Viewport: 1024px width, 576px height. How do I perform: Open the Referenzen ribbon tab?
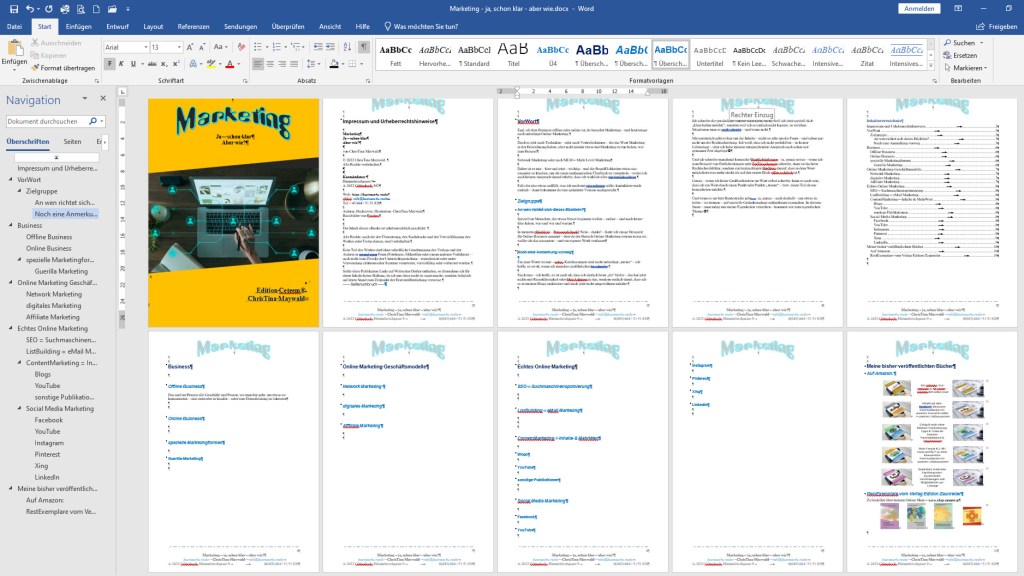[x=193, y=26]
